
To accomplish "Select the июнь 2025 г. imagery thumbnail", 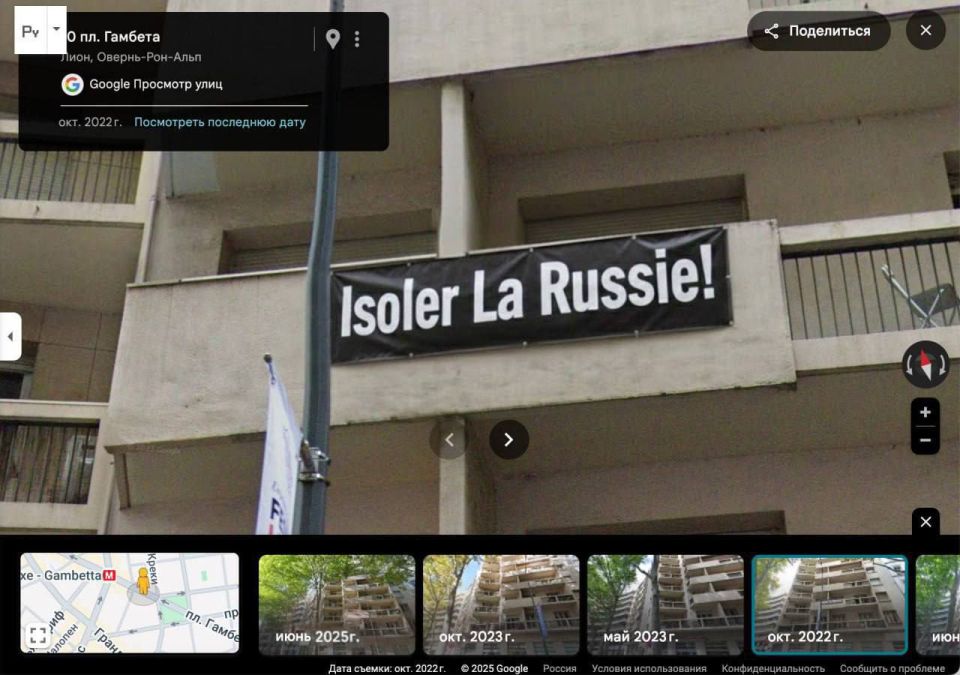I will [336, 604].
